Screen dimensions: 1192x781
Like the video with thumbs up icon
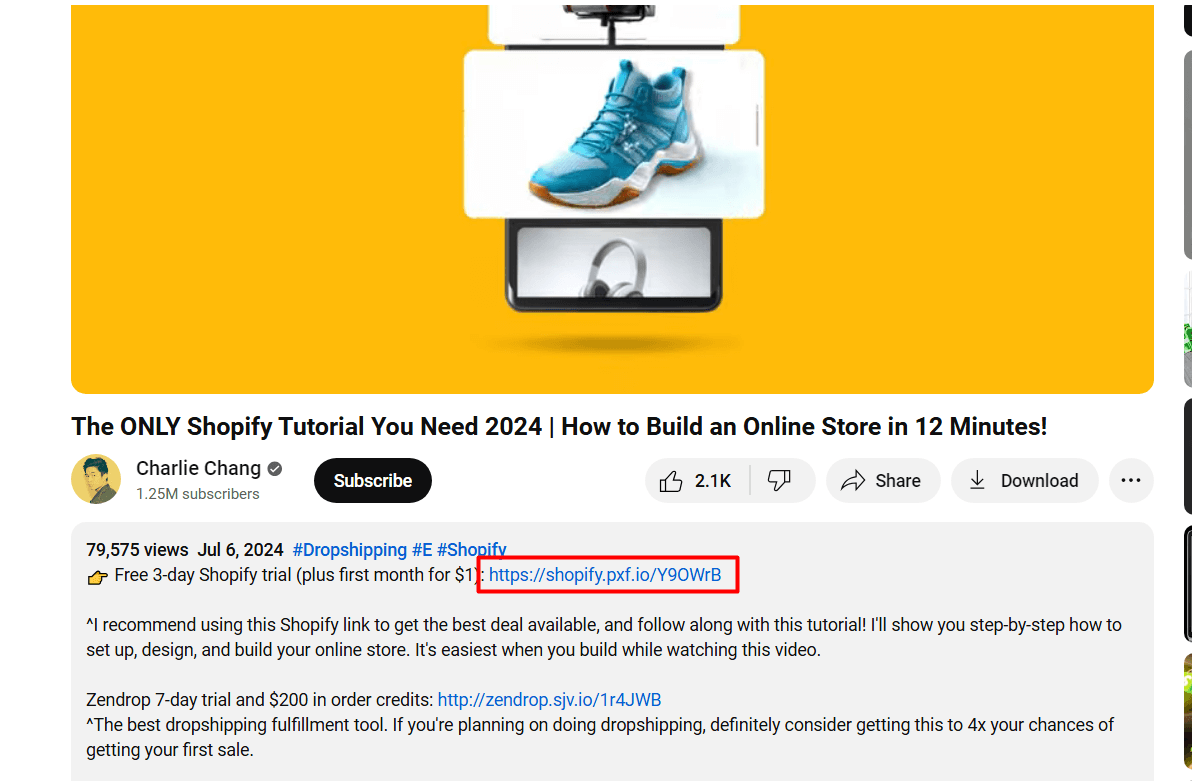click(x=670, y=481)
